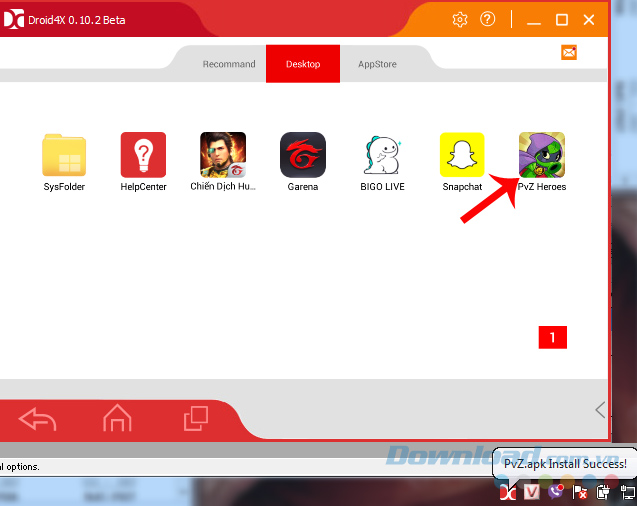Maximize the Droid4X window
Image resolution: width=637 pixels, height=506 pixels.
coord(562,19)
